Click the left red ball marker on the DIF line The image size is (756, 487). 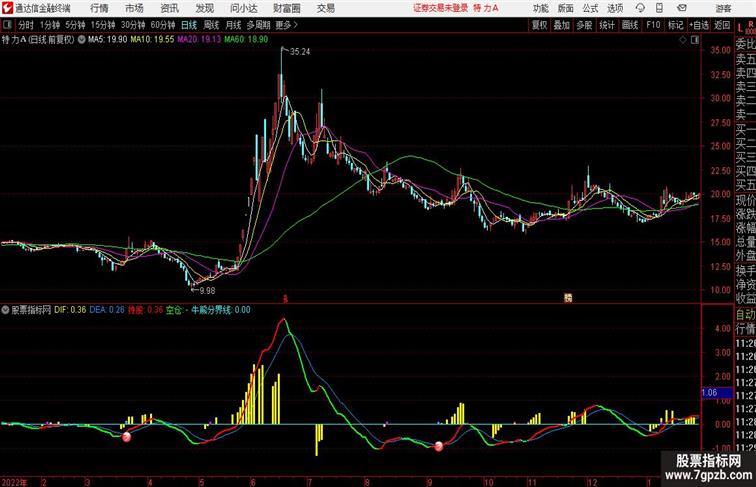(x=126, y=437)
